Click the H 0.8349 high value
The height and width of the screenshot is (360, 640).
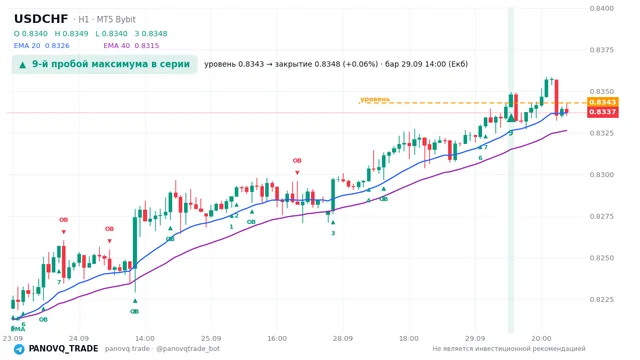click(71, 33)
